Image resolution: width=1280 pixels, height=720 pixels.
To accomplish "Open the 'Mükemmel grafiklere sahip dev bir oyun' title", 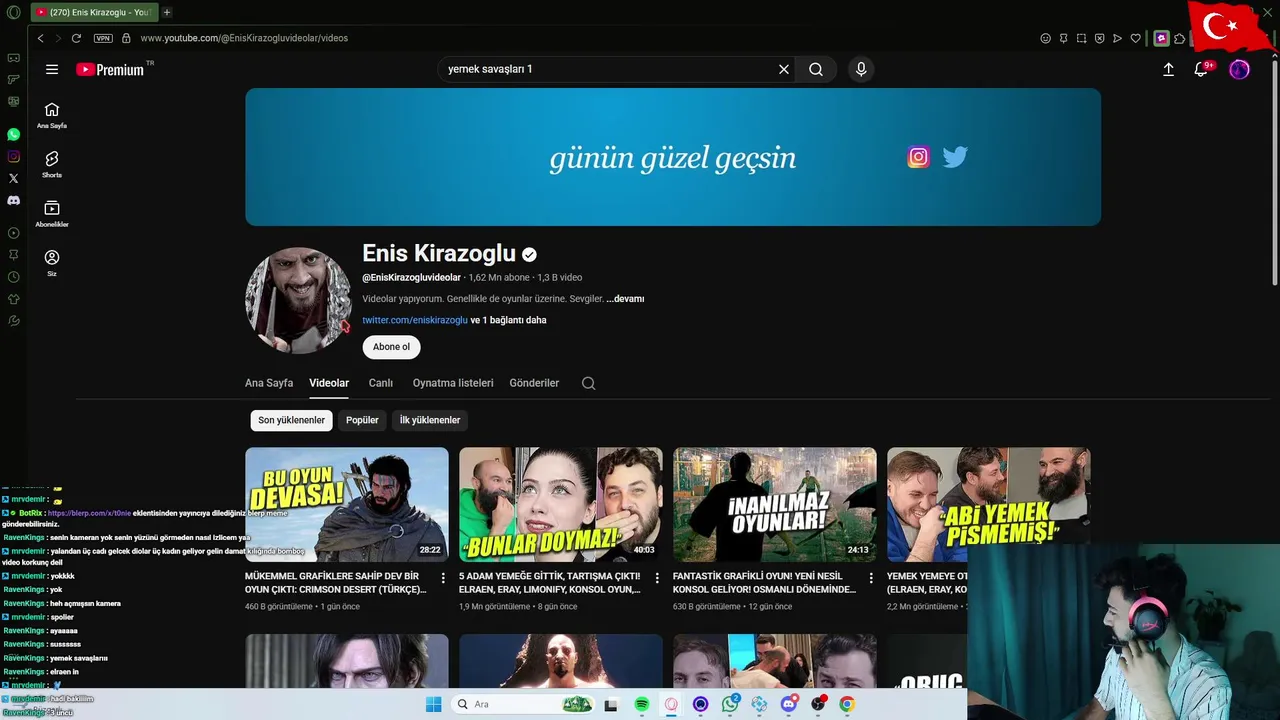I will (336, 583).
